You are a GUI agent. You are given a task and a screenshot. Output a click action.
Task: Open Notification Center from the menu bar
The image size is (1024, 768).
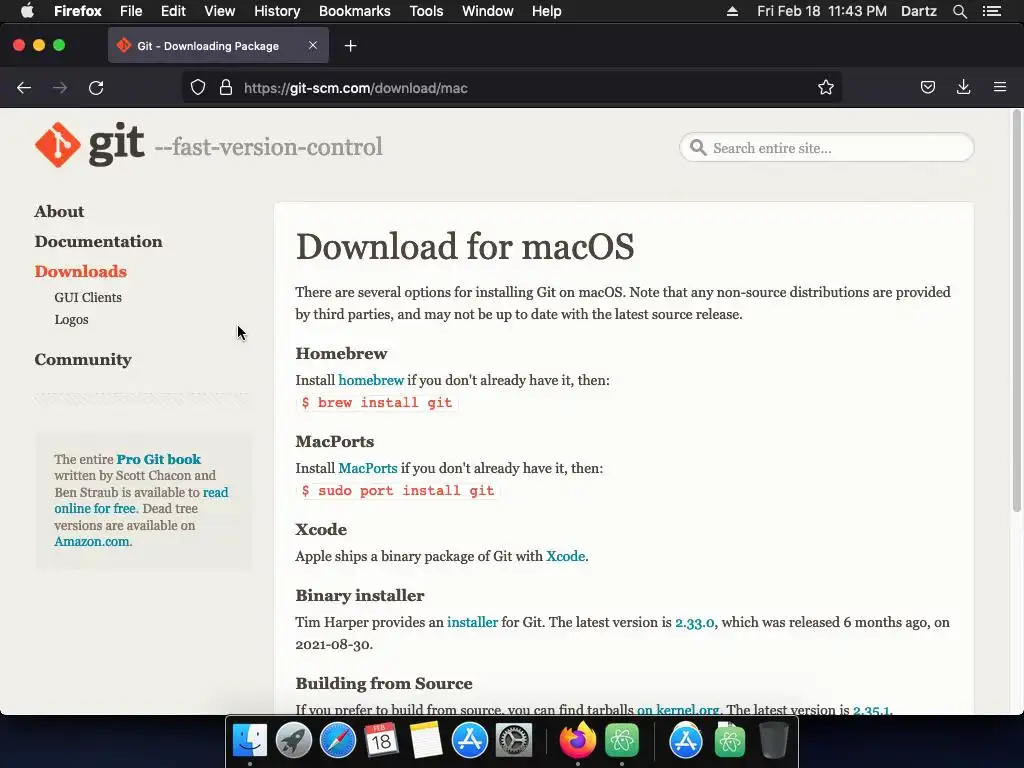coord(992,11)
